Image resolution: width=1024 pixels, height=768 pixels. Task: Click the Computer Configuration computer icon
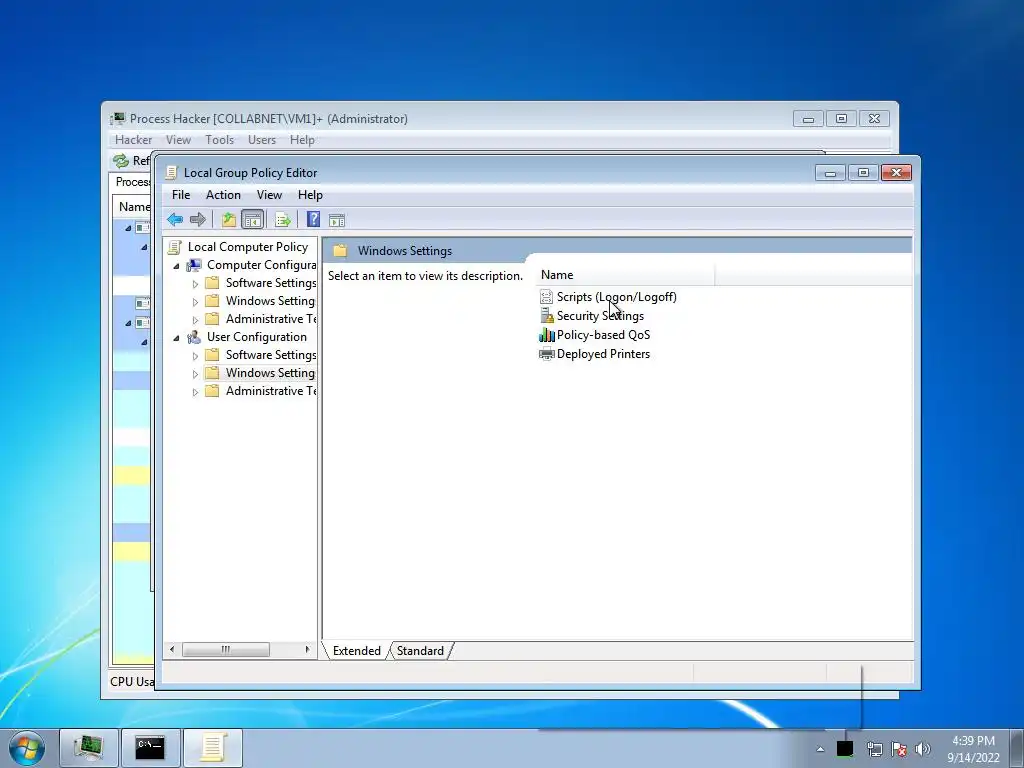pyautogui.click(x=194, y=265)
